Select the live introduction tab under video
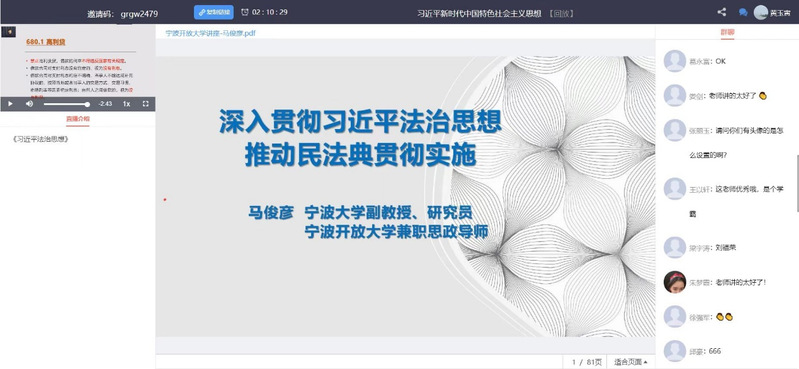 pyautogui.click(x=77, y=119)
